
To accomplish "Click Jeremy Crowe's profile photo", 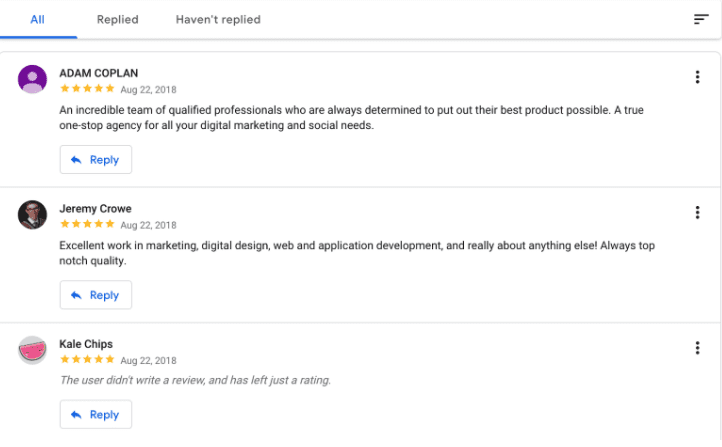I will point(33,215).
